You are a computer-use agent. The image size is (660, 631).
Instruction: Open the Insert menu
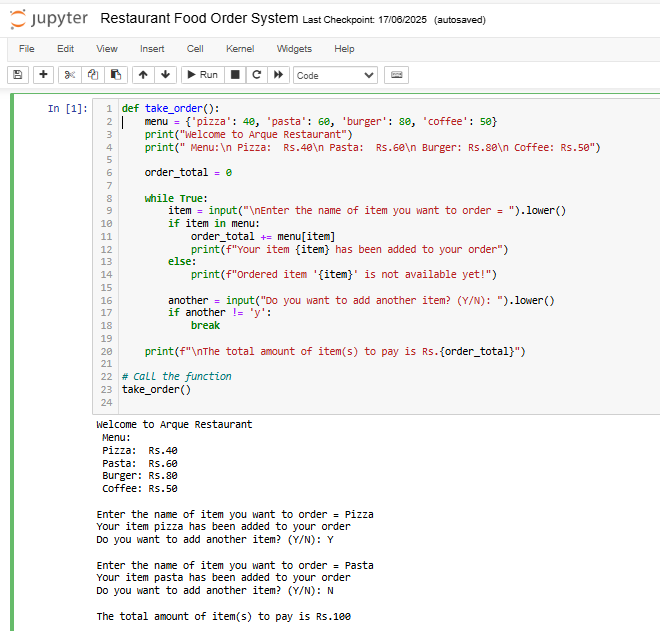coord(152,49)
